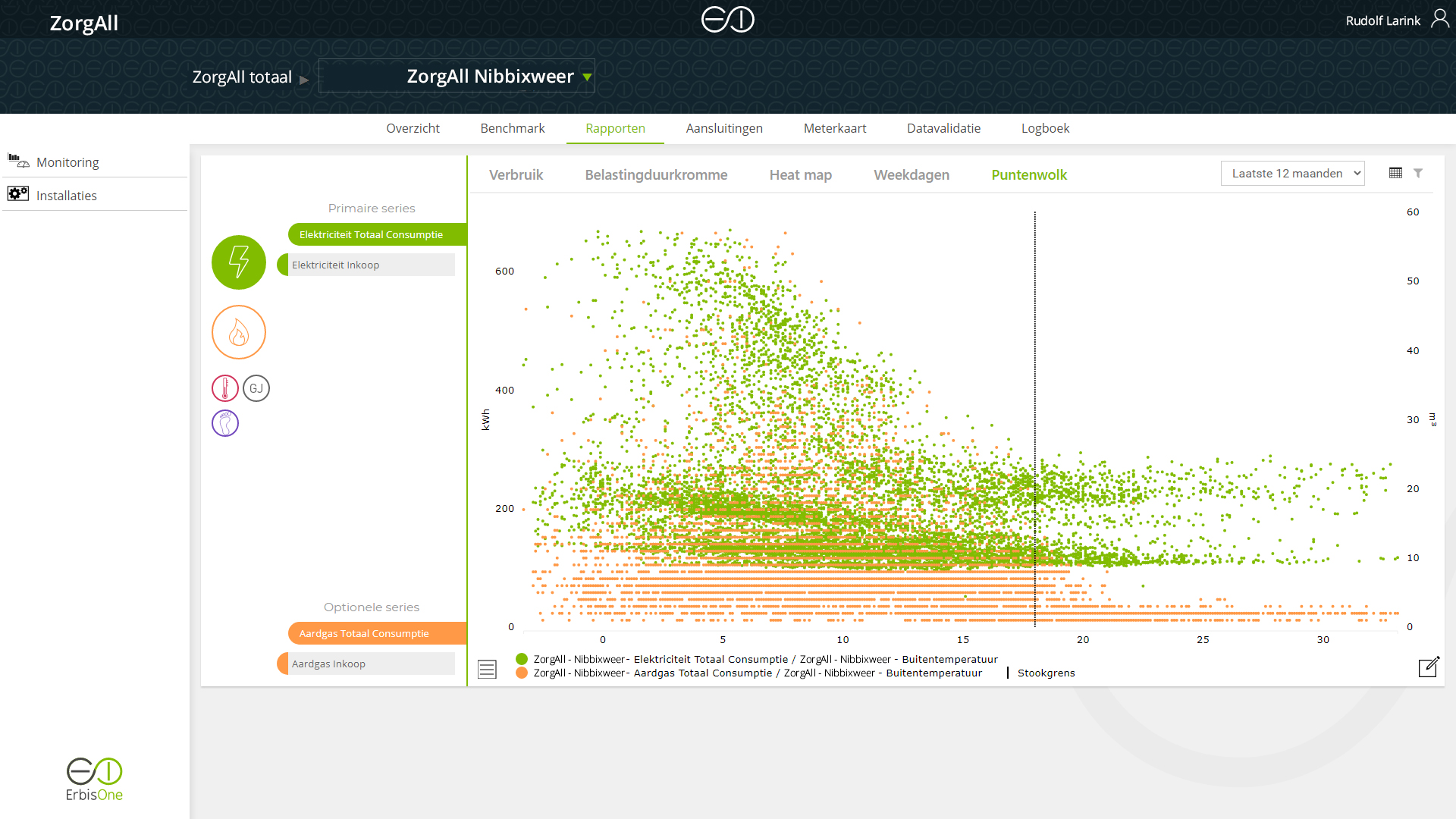The image size is (1456, 819).
Task: Click the edit chart pencil icon
Action: (1429, 667)
